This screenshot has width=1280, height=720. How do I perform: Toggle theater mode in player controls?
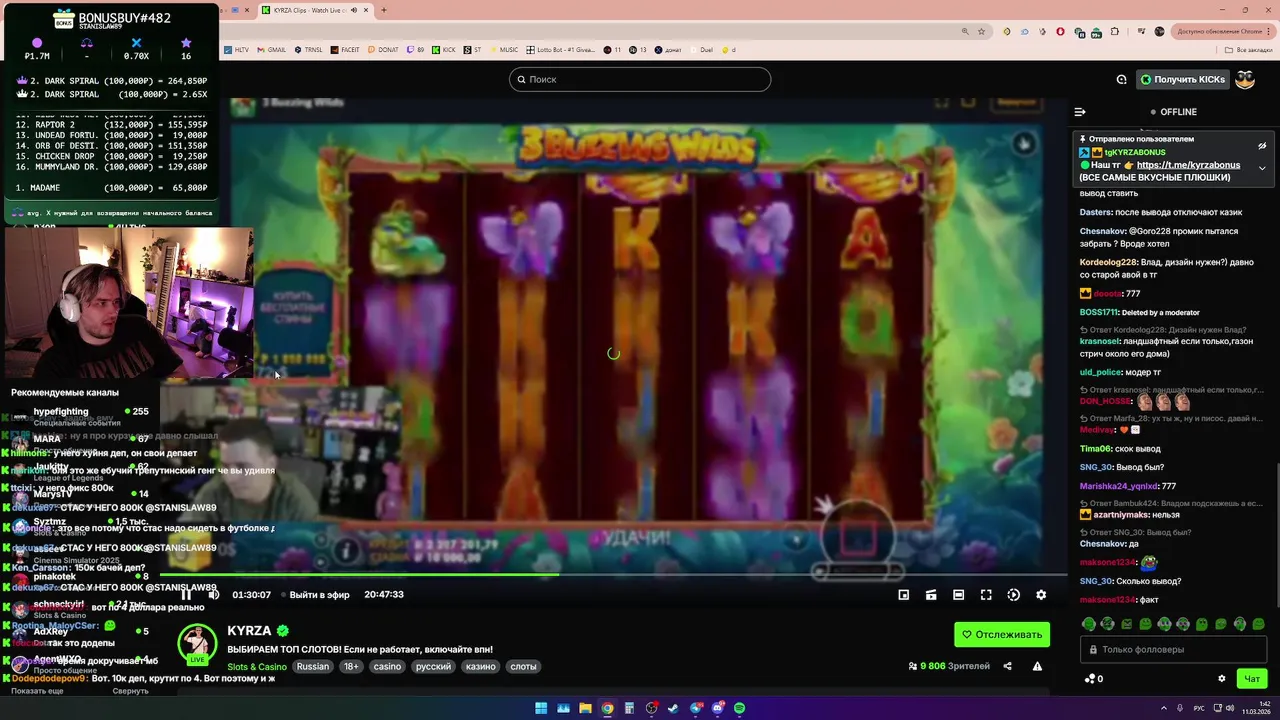point(958,595)
